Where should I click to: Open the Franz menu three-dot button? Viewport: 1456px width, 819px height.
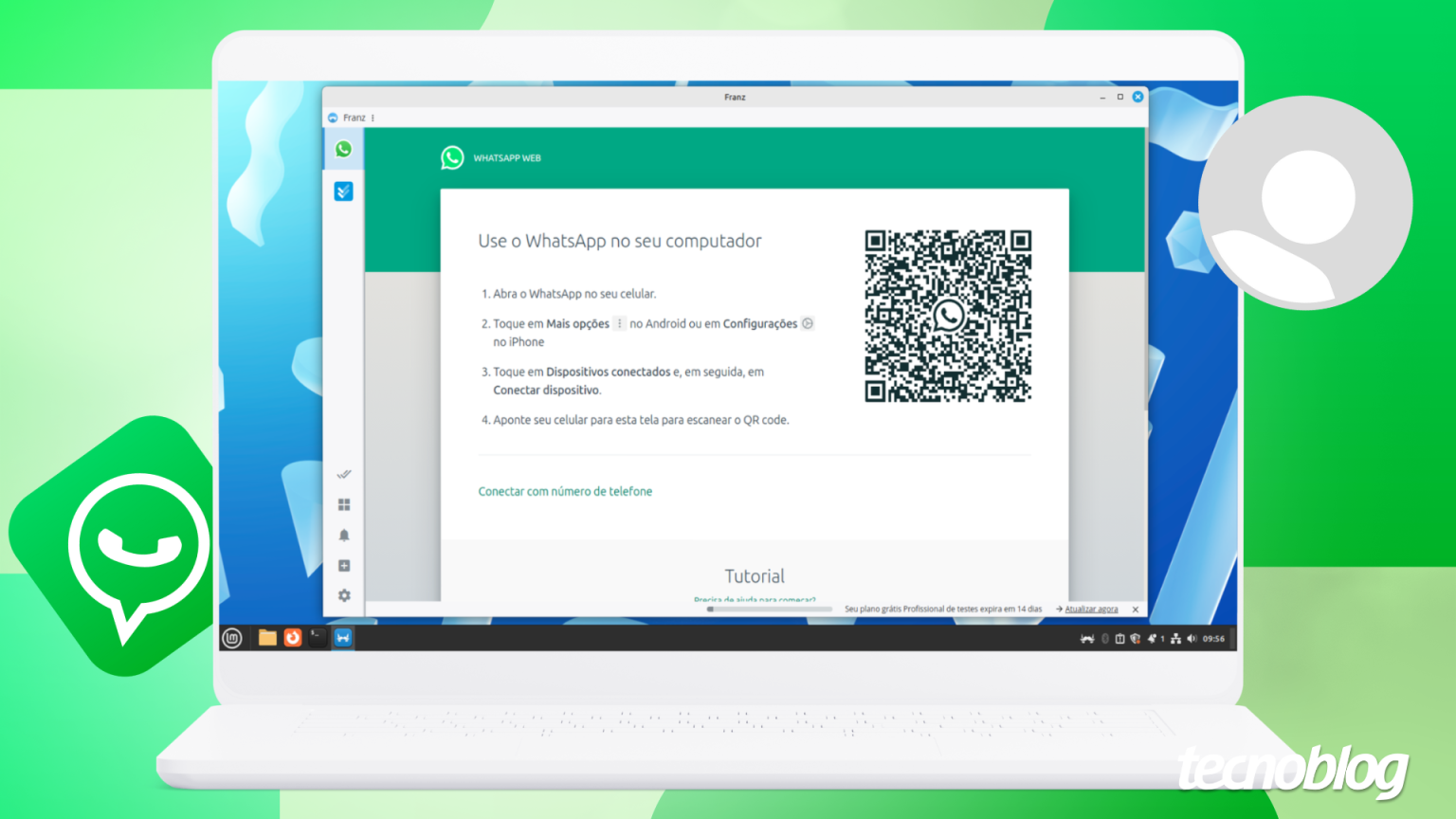click(373, 118)
